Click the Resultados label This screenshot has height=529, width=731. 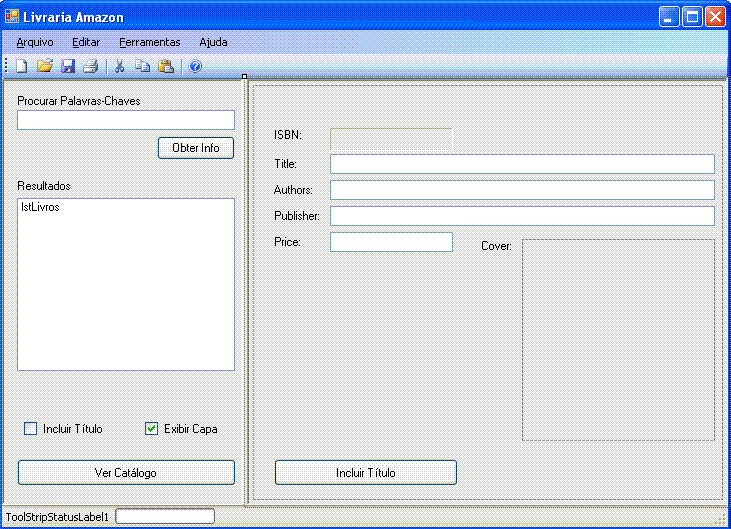pos(44,186)
